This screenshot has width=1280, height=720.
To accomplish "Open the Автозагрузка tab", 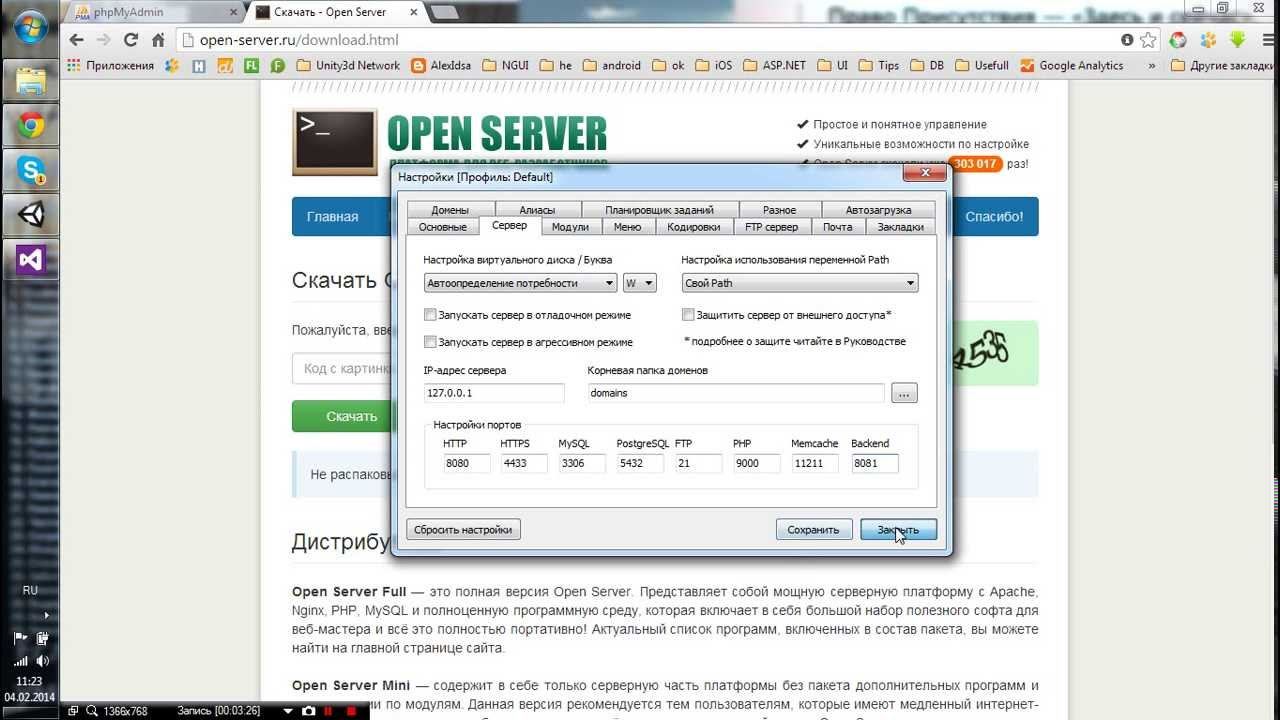I will [x=878, y=210].
